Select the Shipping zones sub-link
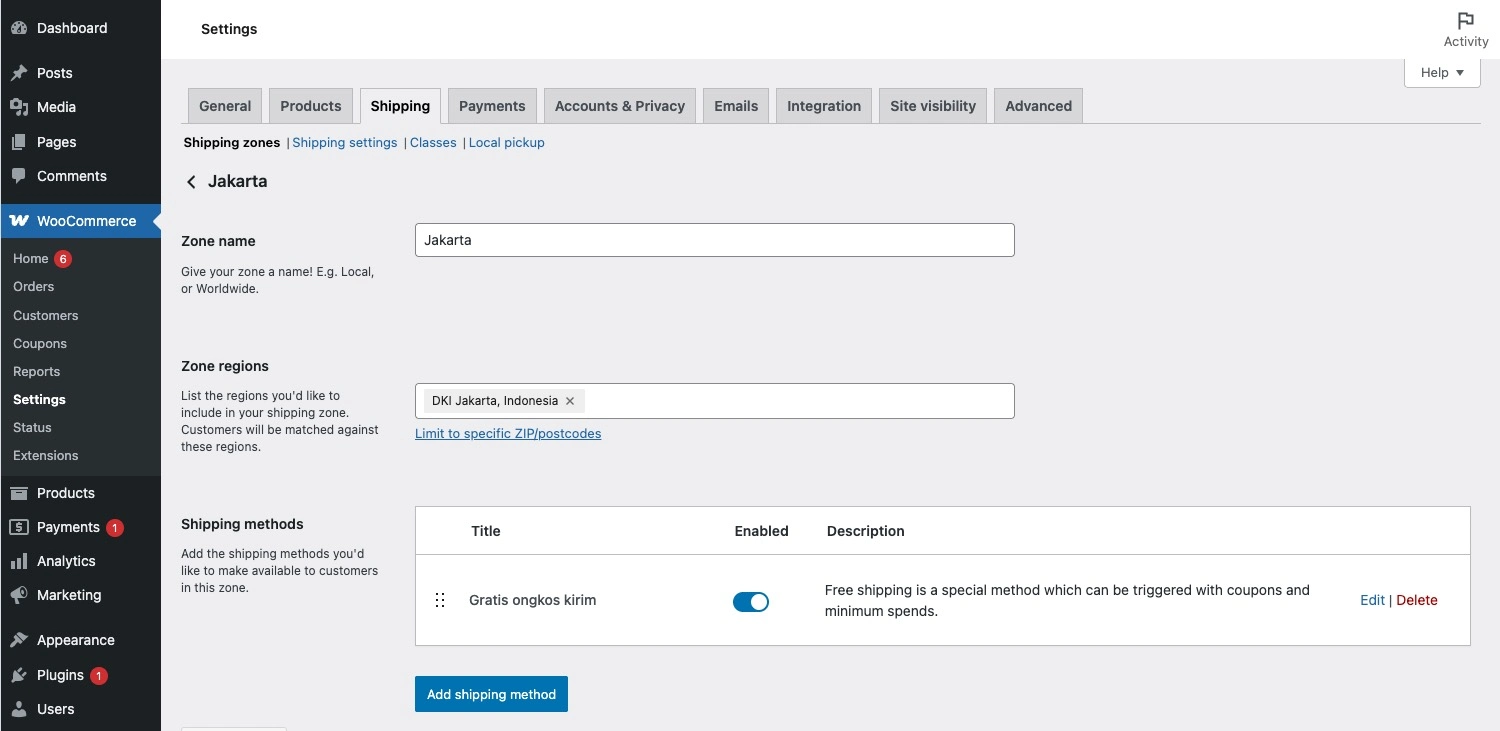The image size is (1500, 731). [x=232, y=143]
